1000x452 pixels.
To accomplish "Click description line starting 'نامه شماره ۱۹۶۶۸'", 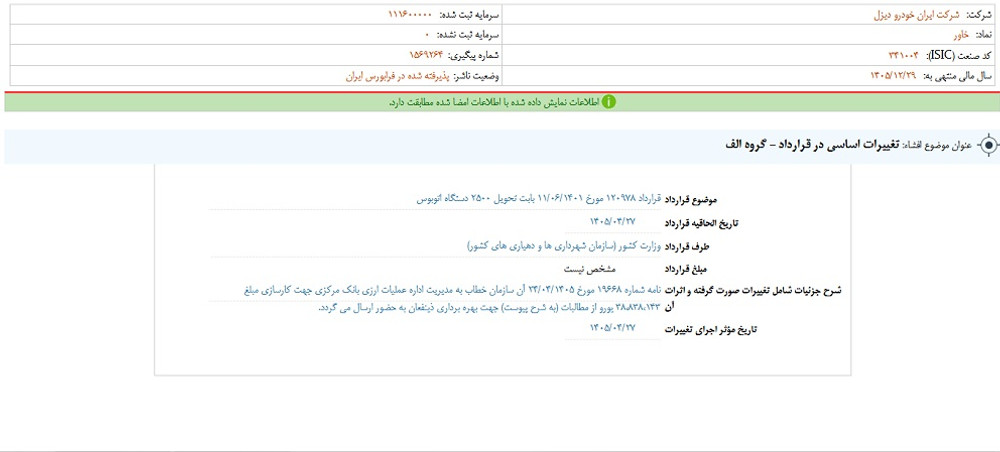I will [453, 289].
